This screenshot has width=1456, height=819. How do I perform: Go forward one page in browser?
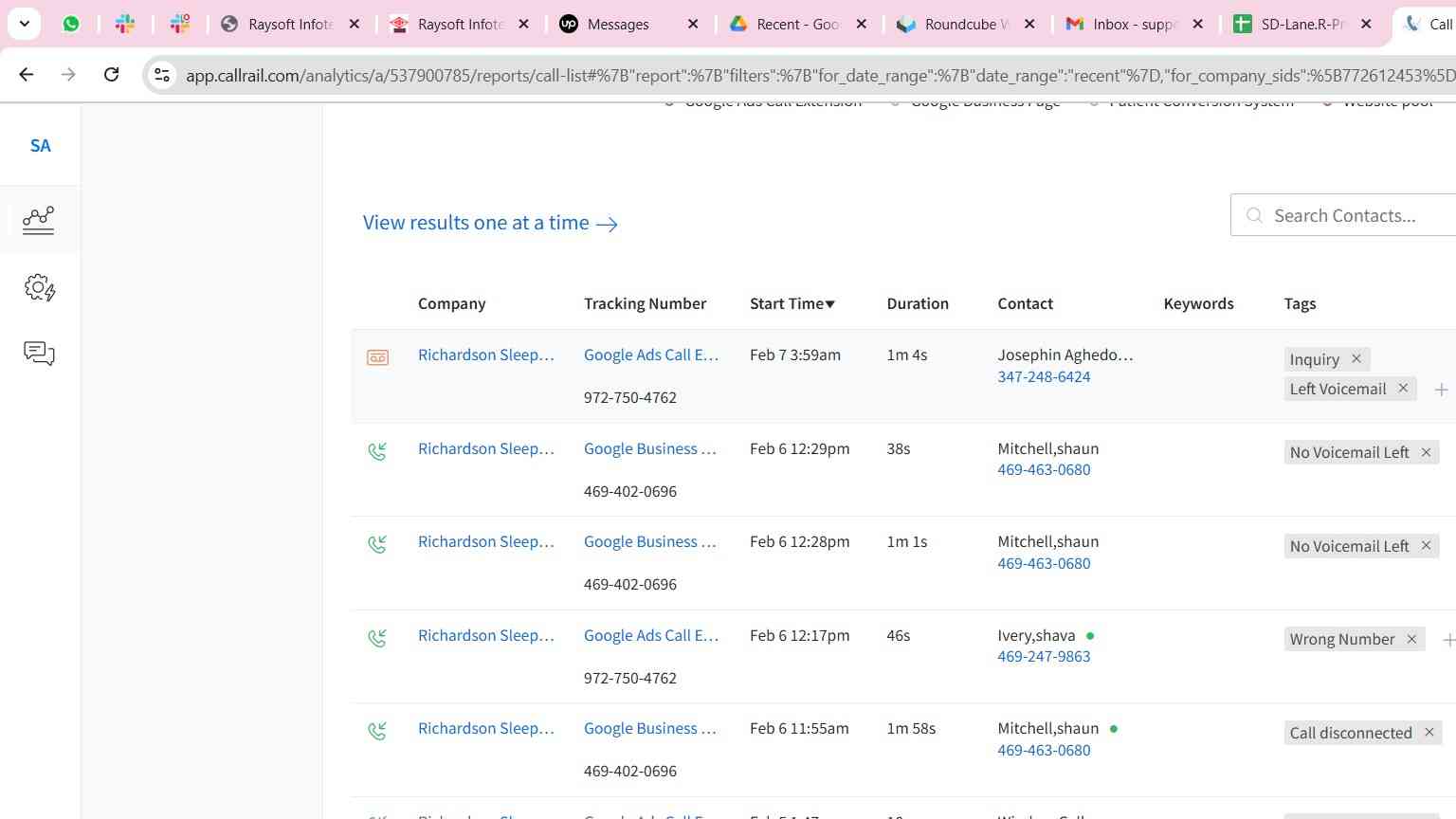[x=68, y=74]
